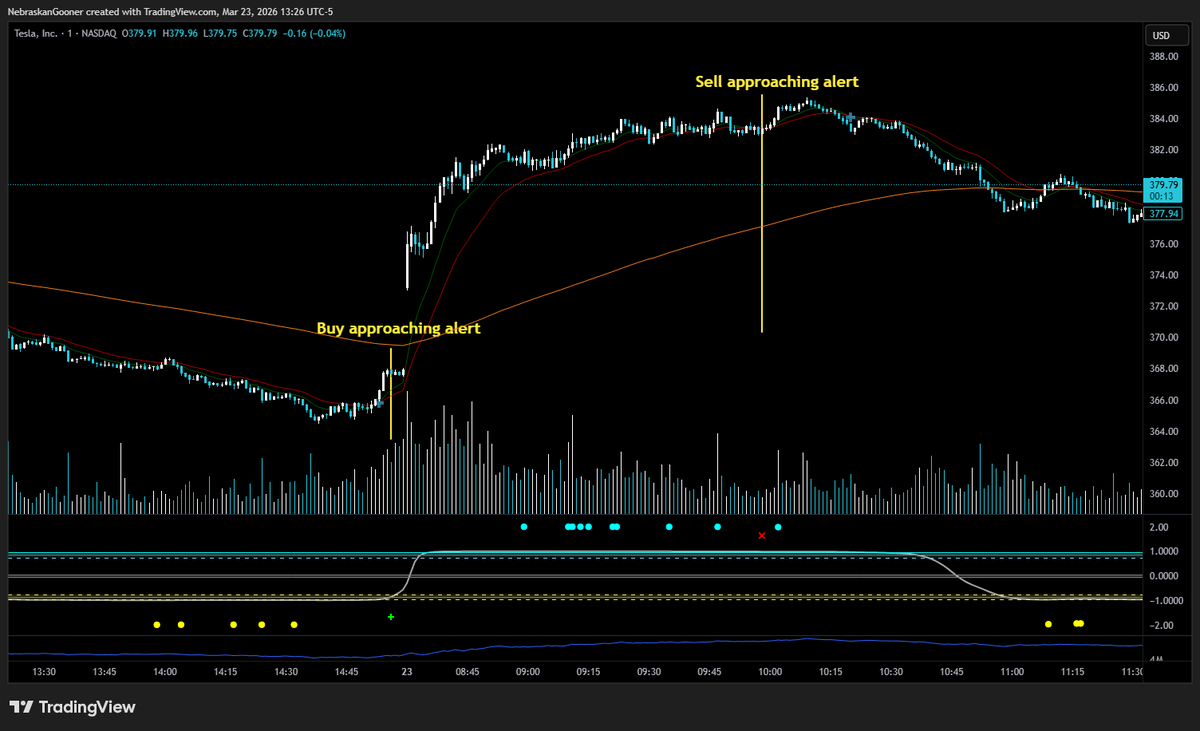Select the yellow dot above 14:00 label

pos(157,625)
